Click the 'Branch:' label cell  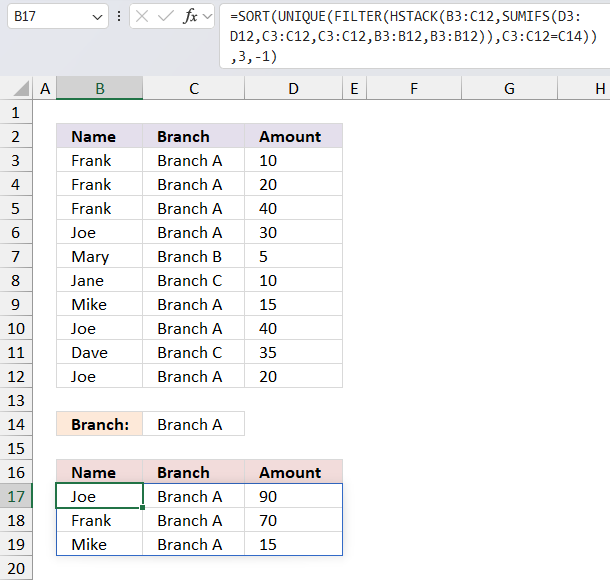tap(100, 424)
